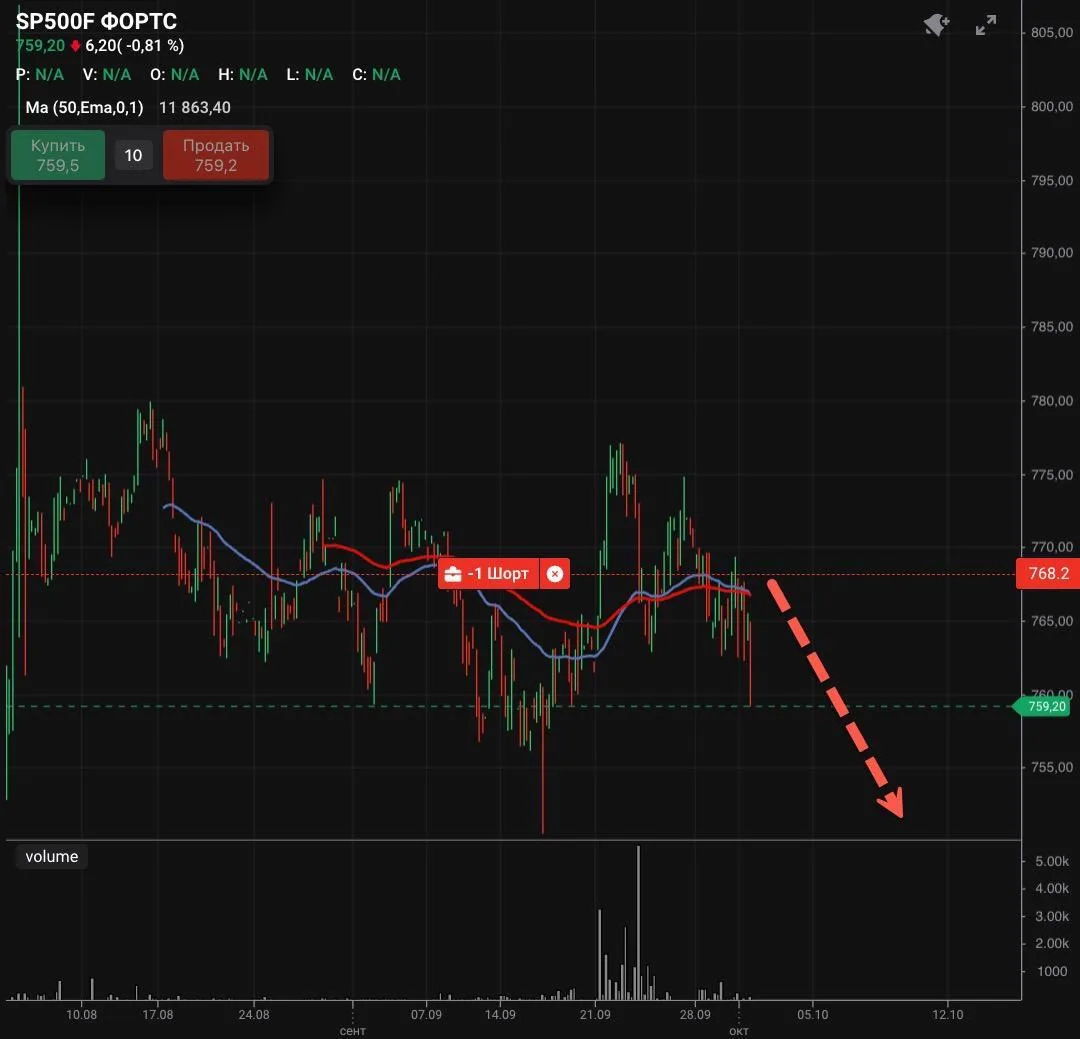Click the 755,00 price axis label
1080x1039 pixels.
pyautogui.click(x=1052, y=767)
